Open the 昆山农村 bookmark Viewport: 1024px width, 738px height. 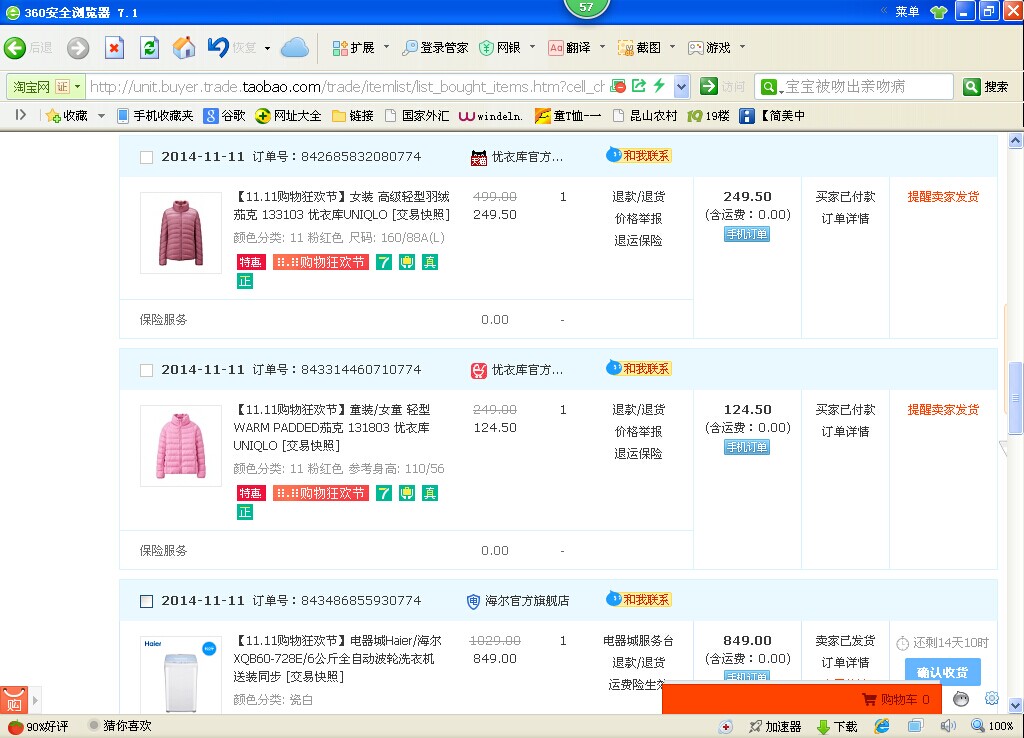click(x=645, y=116)
